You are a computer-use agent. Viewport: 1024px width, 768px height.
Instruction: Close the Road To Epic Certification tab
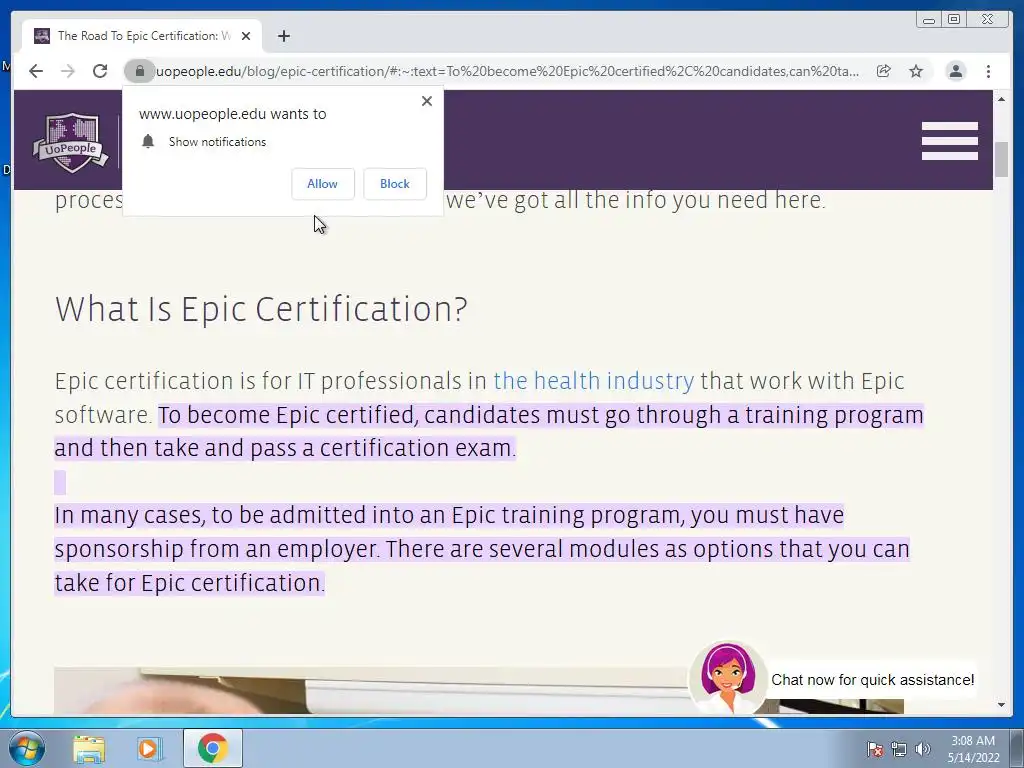pyautogui.click(x=246, y=36)
